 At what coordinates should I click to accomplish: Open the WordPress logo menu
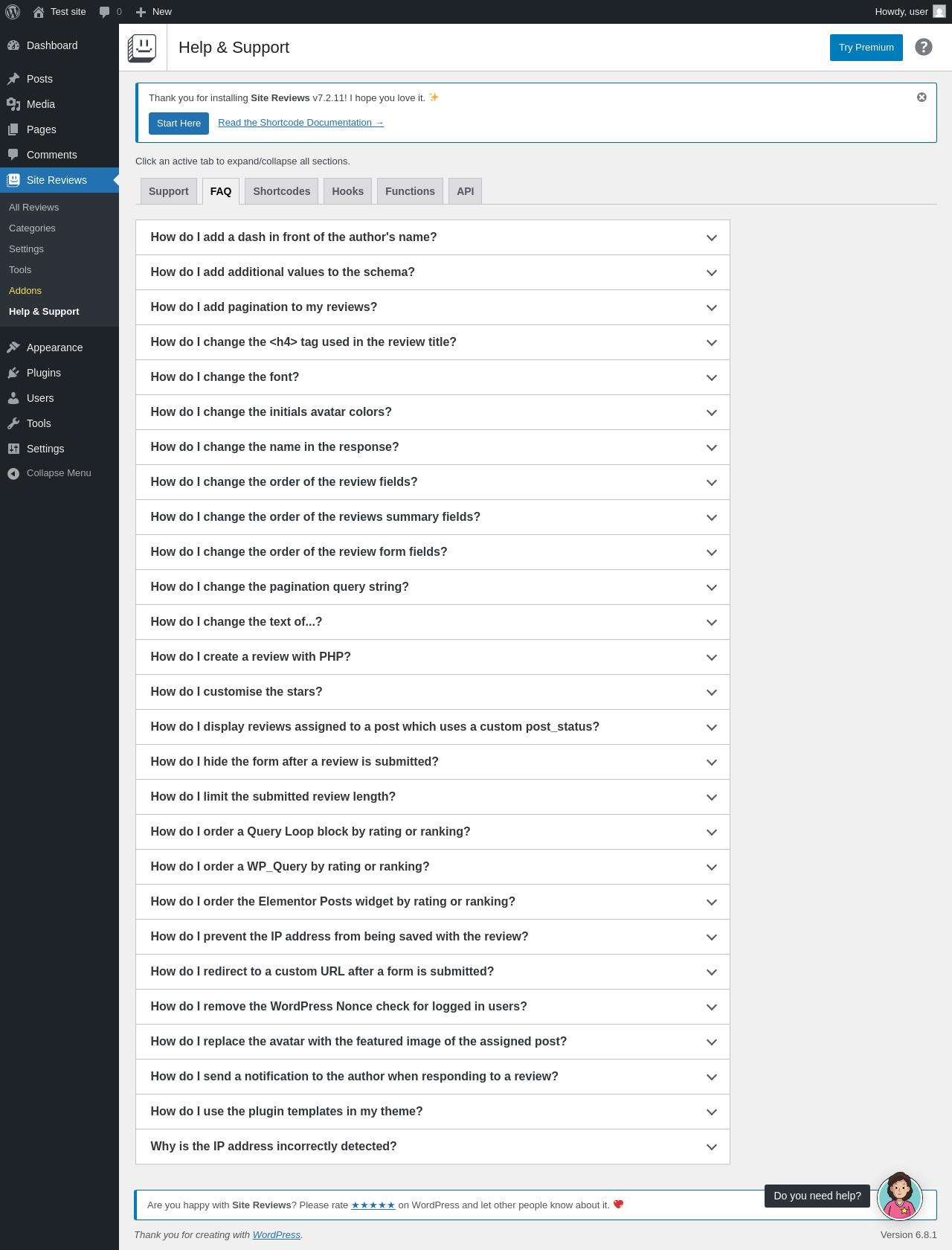click(x=13, y=12)
